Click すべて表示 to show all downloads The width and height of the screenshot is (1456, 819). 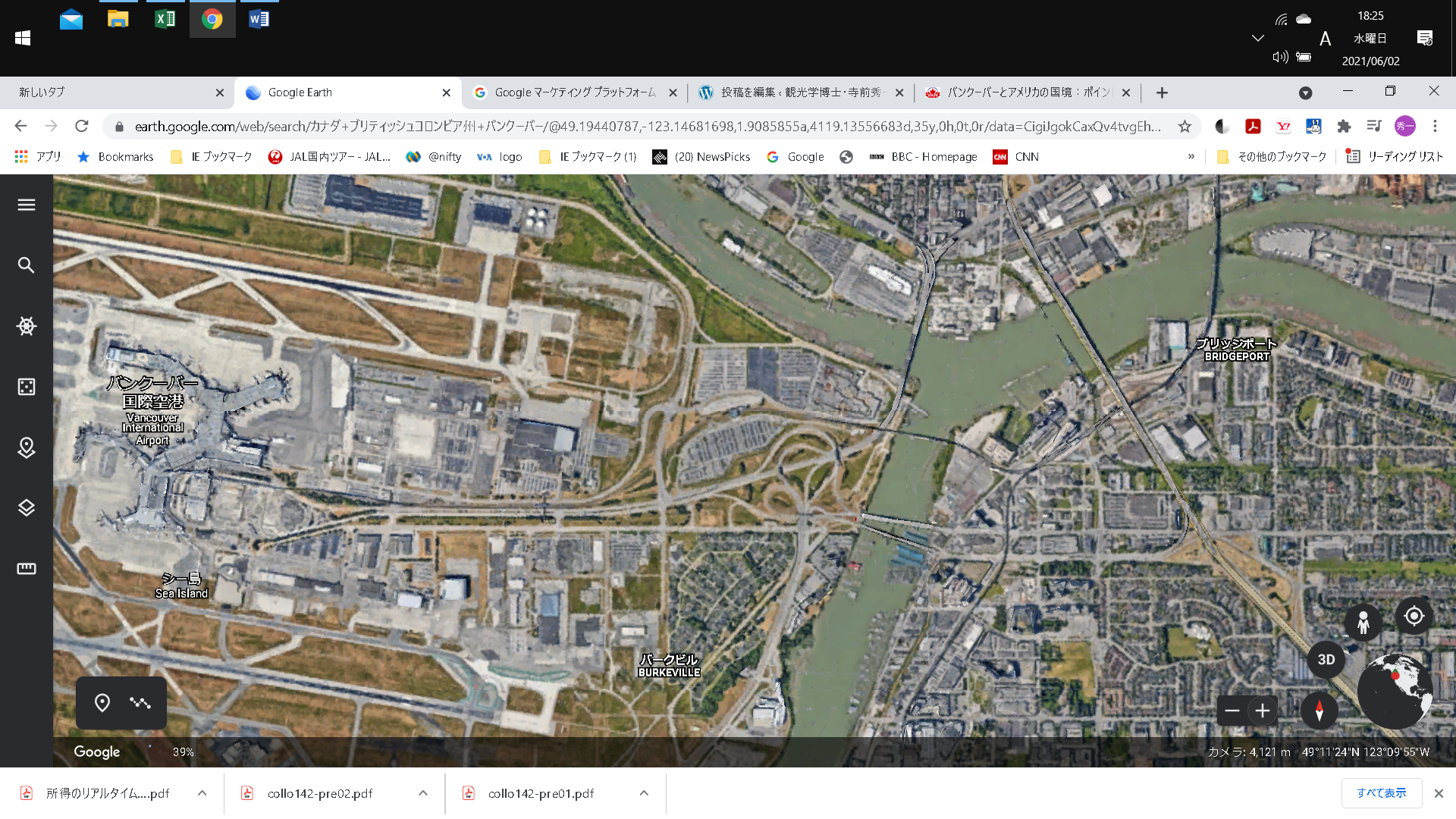pos(1382,793)
